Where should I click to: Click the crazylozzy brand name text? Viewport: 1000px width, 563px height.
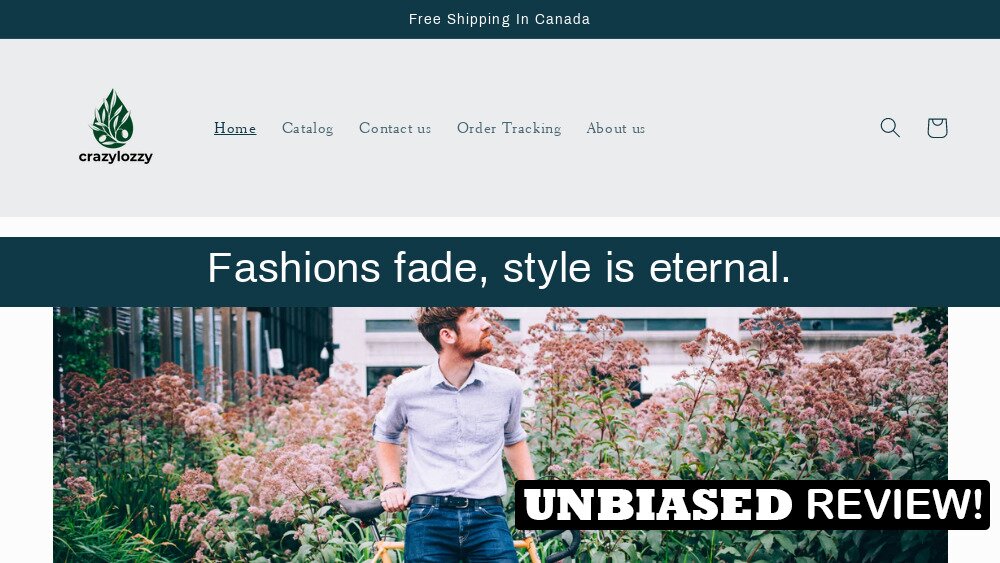[115, 157]
